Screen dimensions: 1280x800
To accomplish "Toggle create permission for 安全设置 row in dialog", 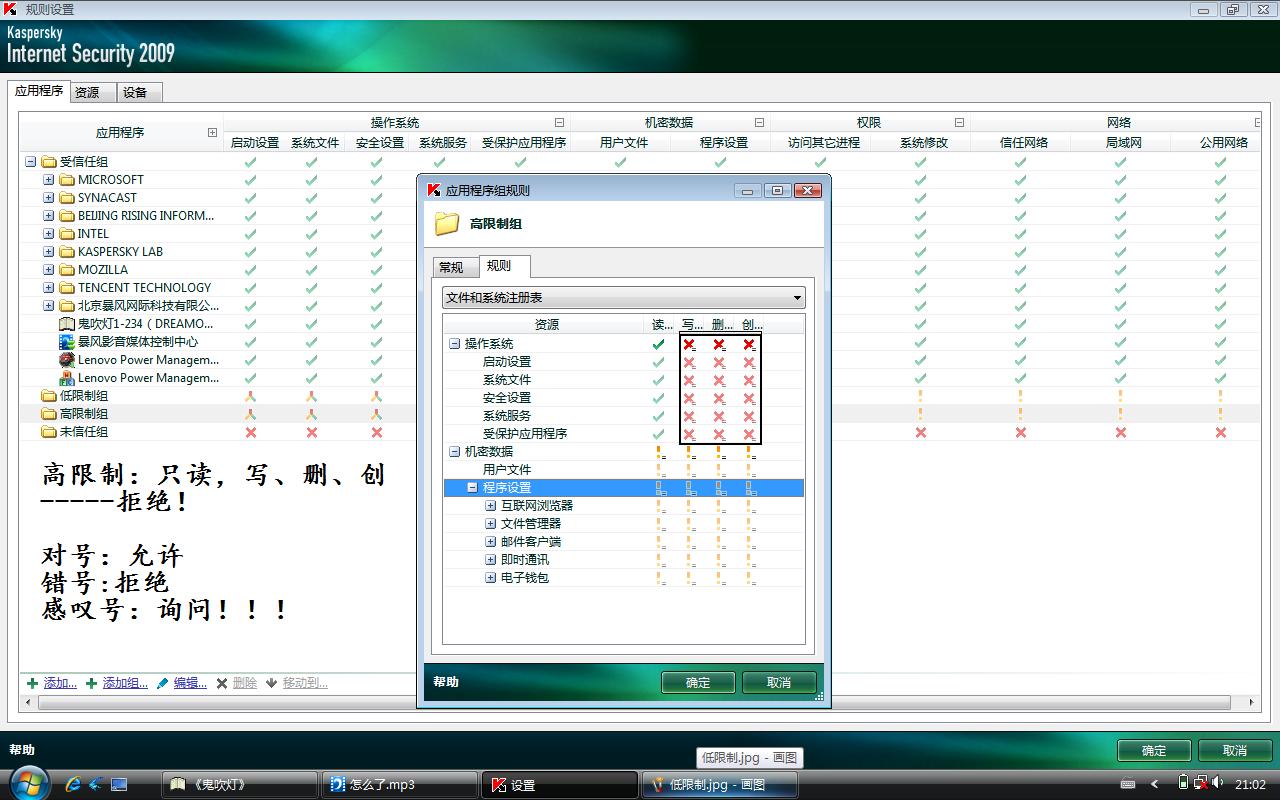I will pos(749,398).
